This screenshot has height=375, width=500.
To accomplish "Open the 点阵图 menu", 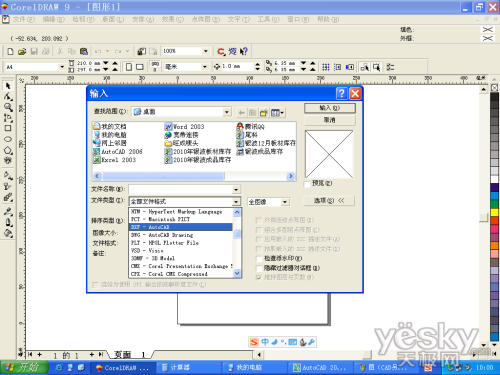I will click(206, 19).
